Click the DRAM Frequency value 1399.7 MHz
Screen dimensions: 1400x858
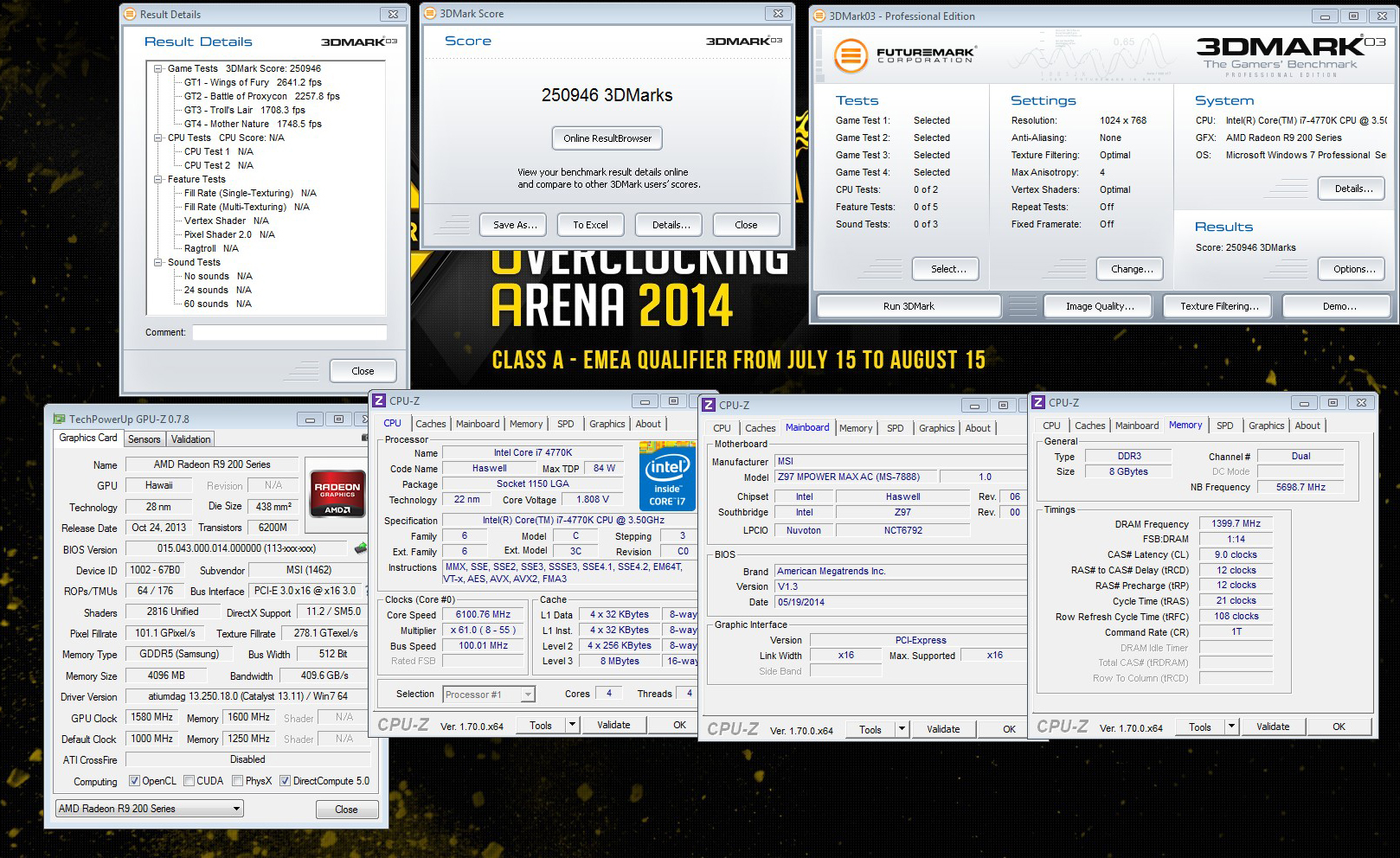[1236, 524]
